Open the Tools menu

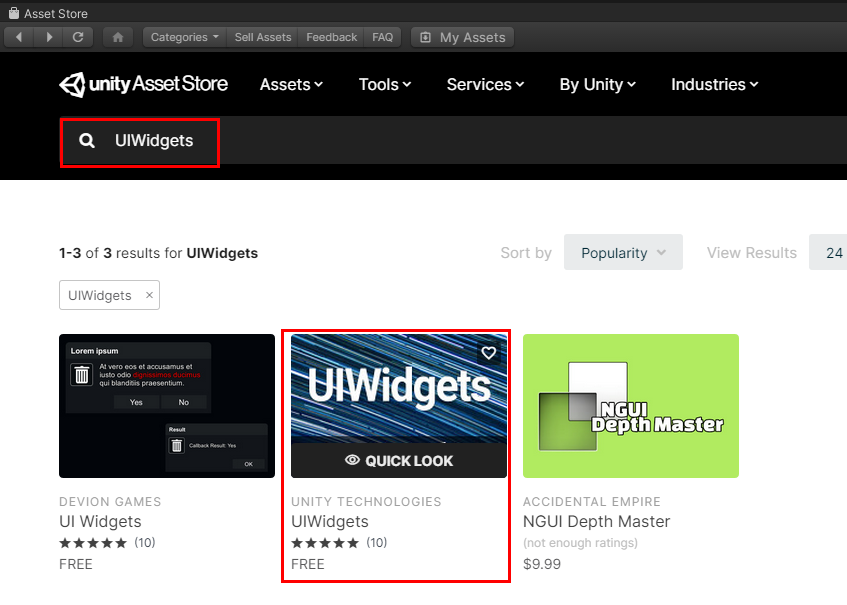[384, 85]
